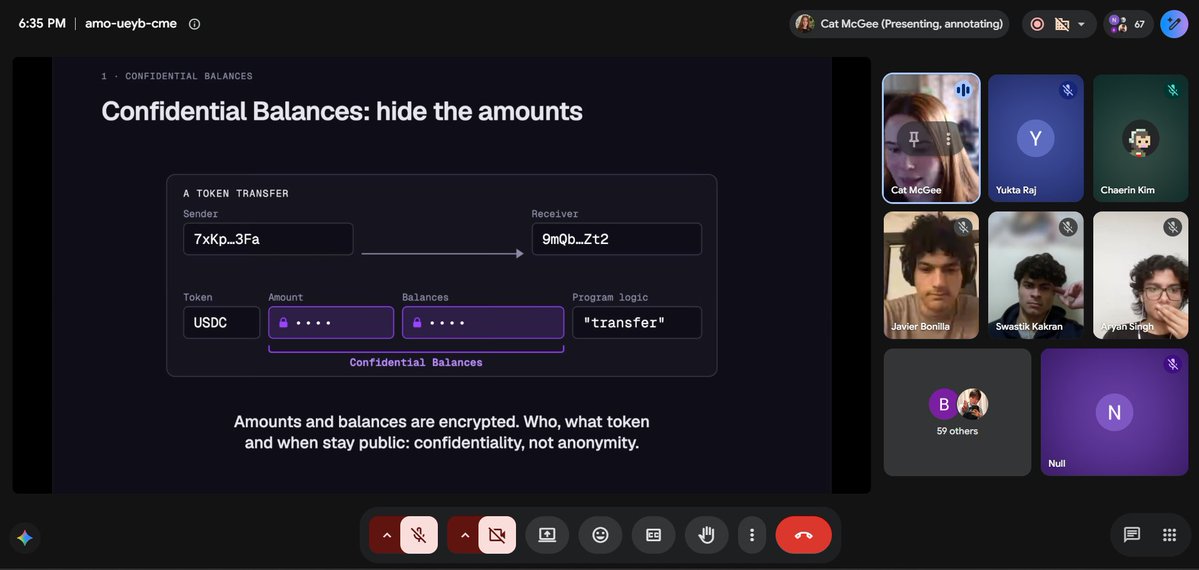Viewport: 1199px width, 570px height.
Task: Pin Cat McGee's video tile
Action: tap(914, 138)
